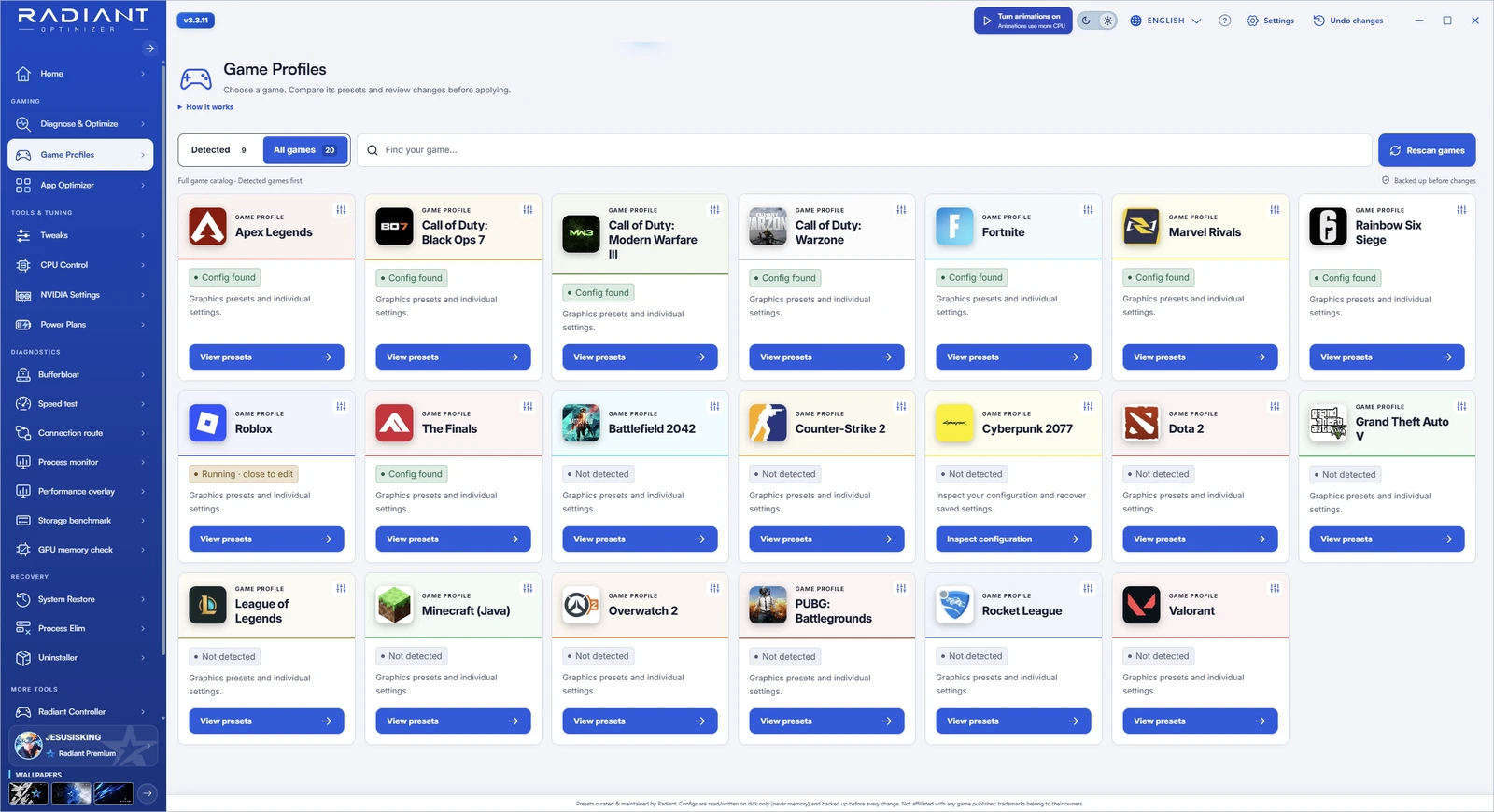The width and height of the screenshot is (1494, 812).
Task: Expand the How it works section
Action: (206, 107)
